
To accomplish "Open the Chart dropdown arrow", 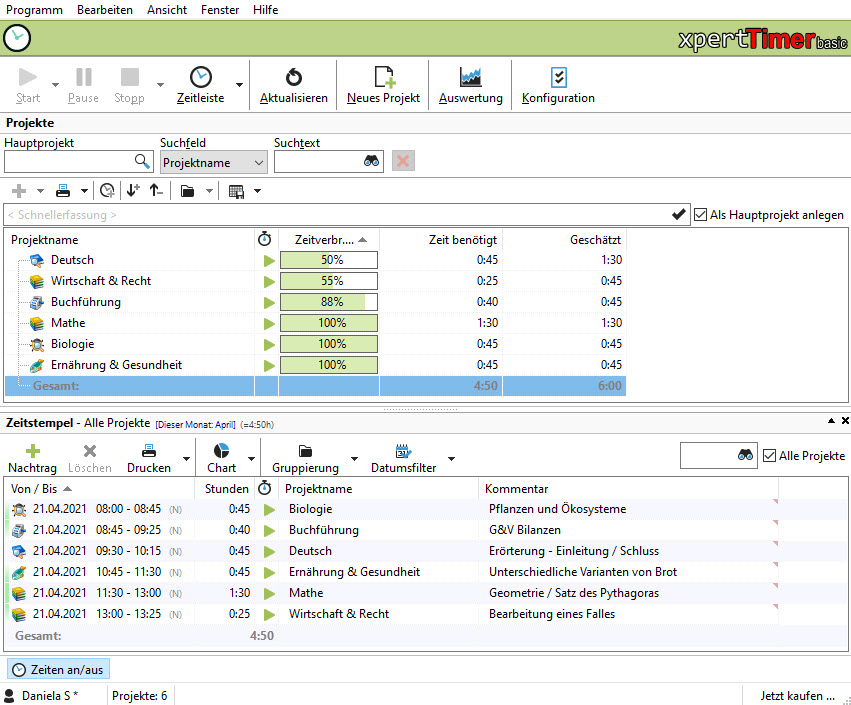I will tap(251, 459).
